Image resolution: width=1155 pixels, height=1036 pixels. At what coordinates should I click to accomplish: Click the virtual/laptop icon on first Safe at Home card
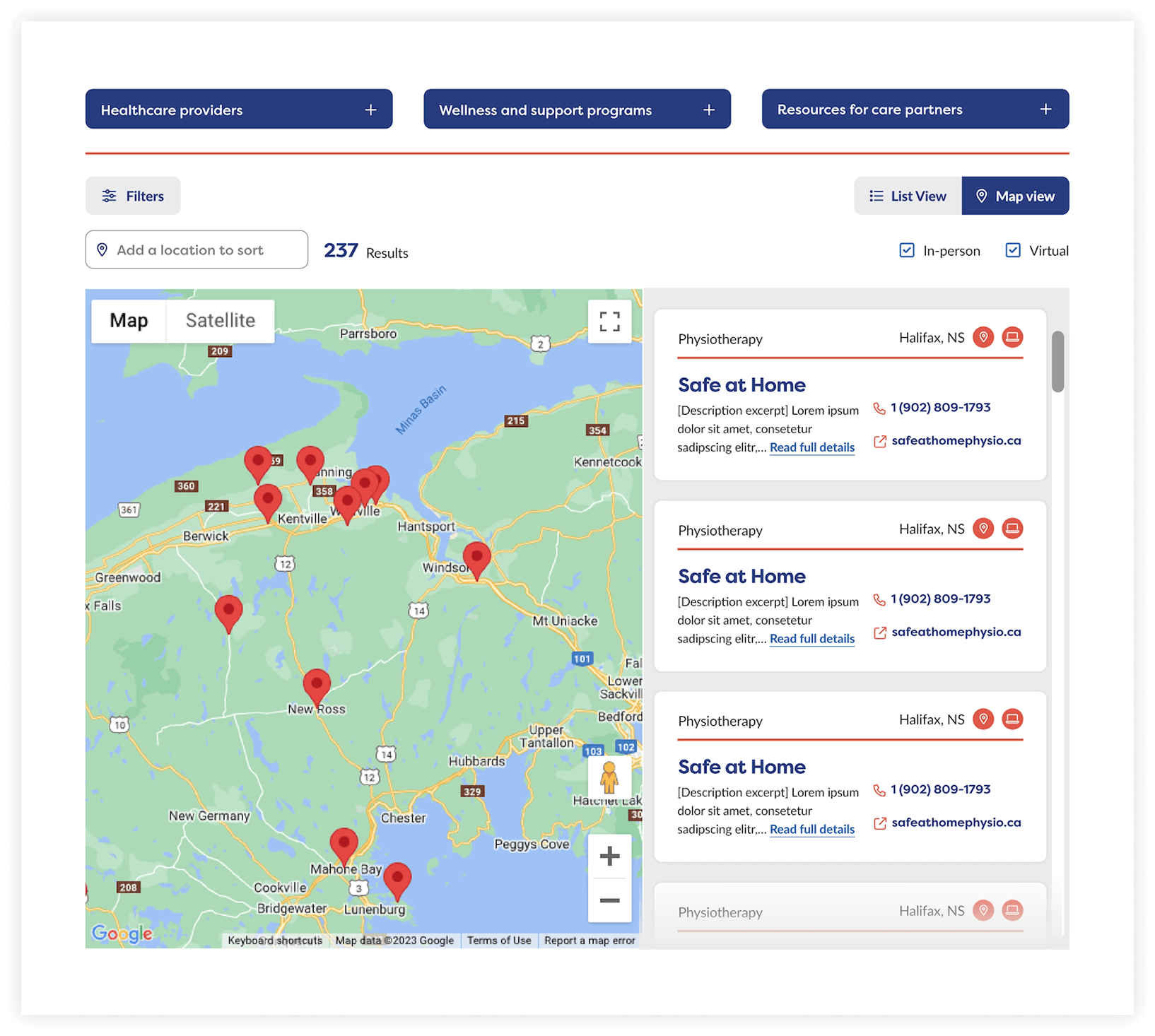tap(1012, 337)
